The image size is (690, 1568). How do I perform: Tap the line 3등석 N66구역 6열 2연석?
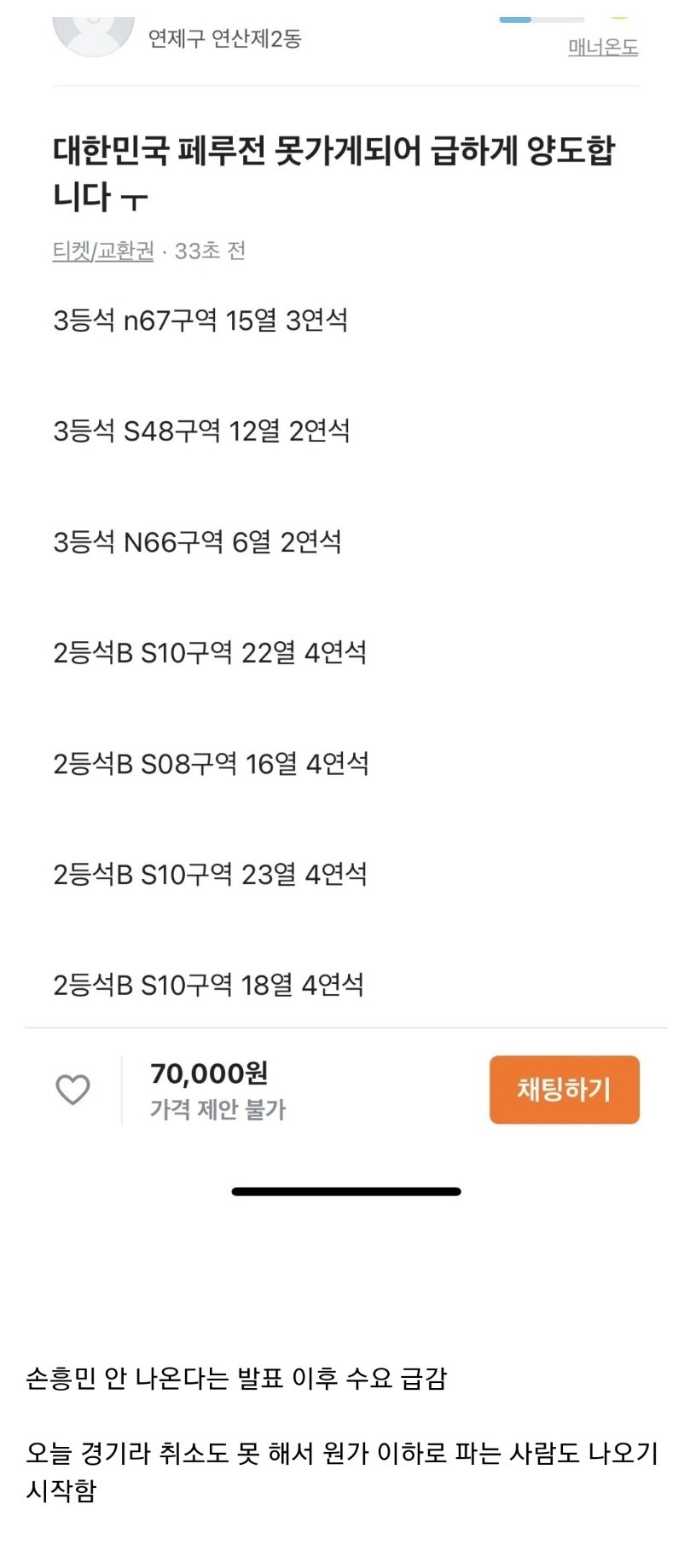197,542
